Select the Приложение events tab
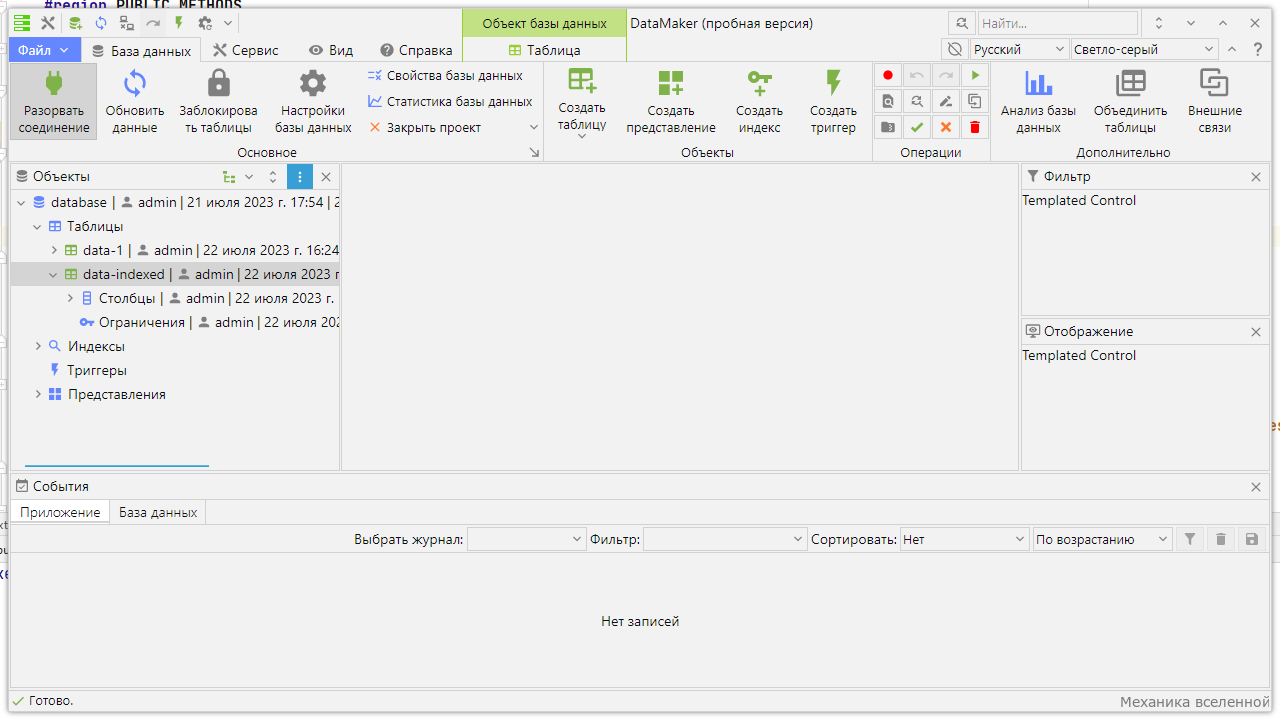Viewport: 1280px width, 720px height. [60, 512]
